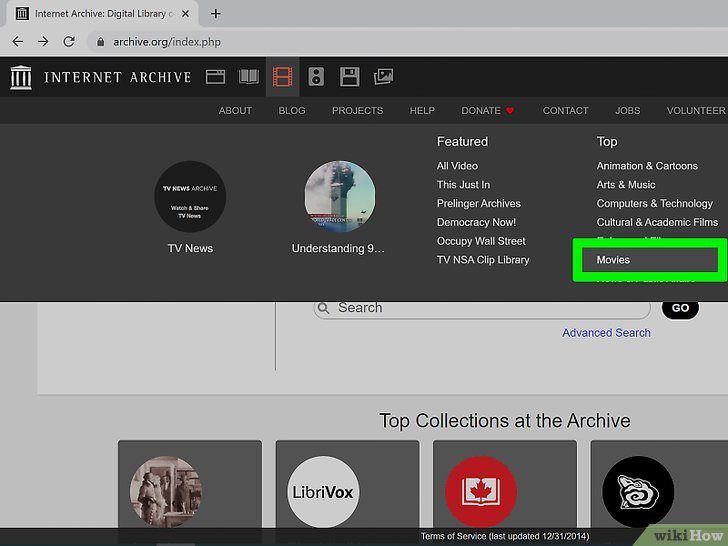Open the CONTACT menu item
728x546 pixels.
[x=566, y=111]
